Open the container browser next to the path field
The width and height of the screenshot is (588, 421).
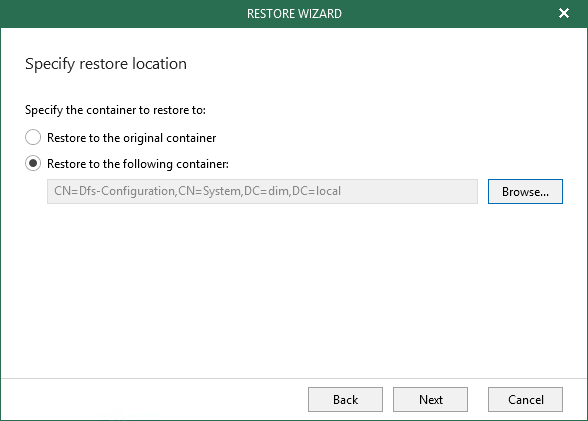coord(525,192)
